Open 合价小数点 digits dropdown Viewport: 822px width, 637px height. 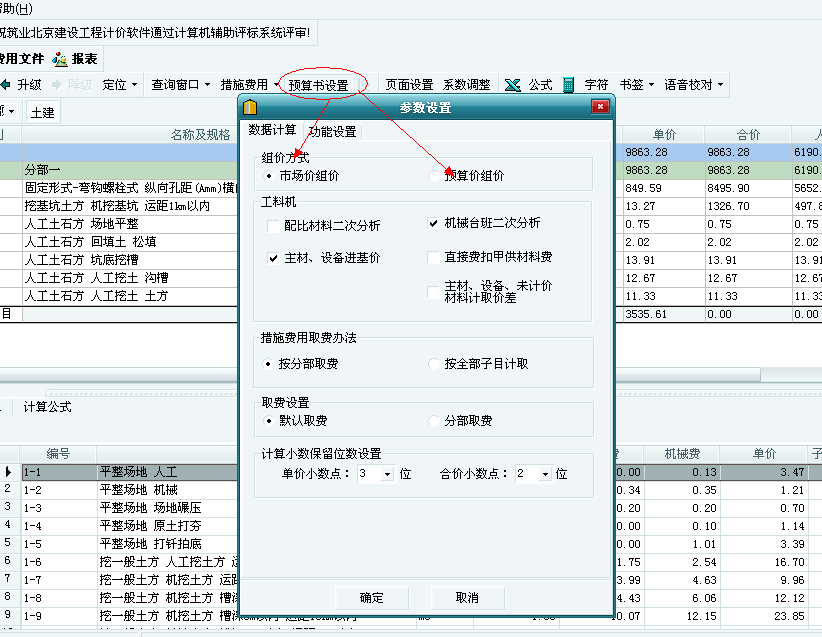(545, 474)
